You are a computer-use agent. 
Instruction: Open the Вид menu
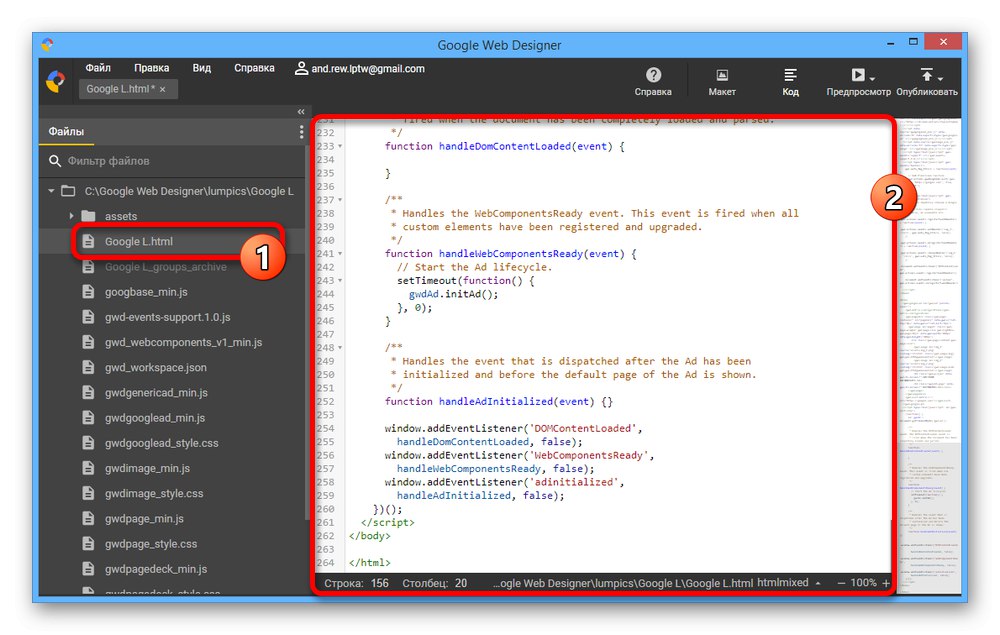point(202,68)
